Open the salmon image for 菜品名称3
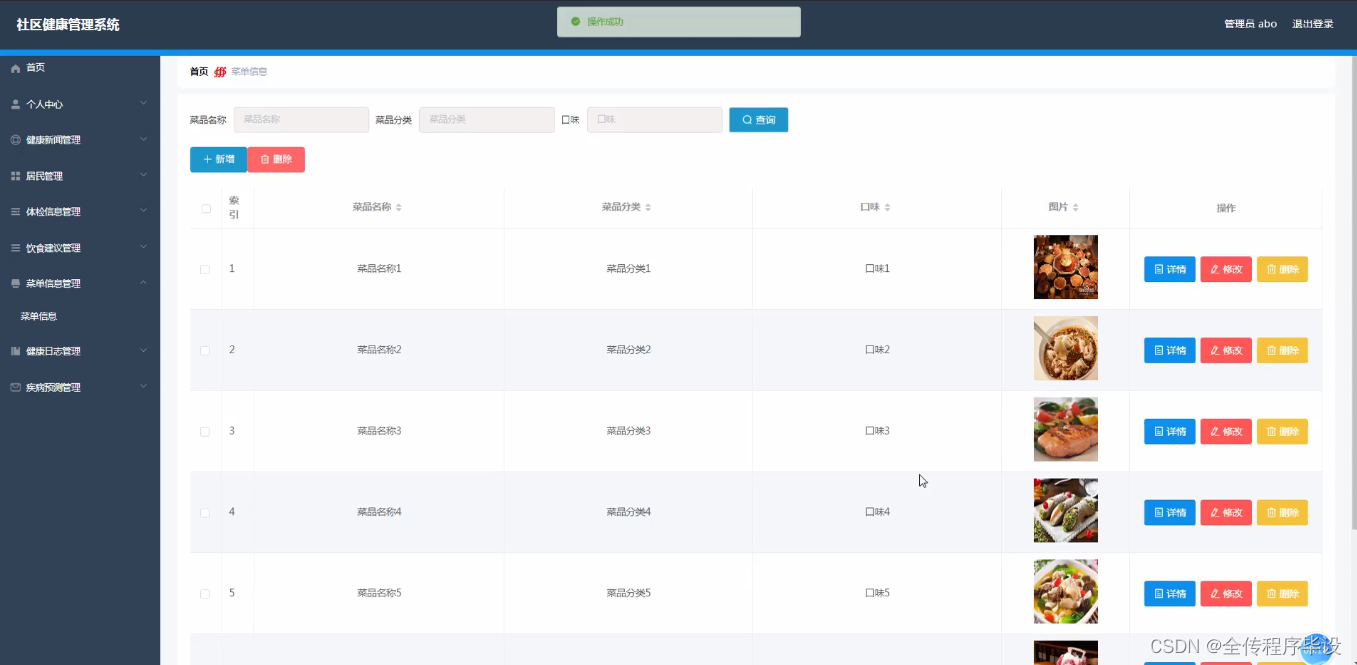Viewport: 1357px width, 665px height. 1066,429
